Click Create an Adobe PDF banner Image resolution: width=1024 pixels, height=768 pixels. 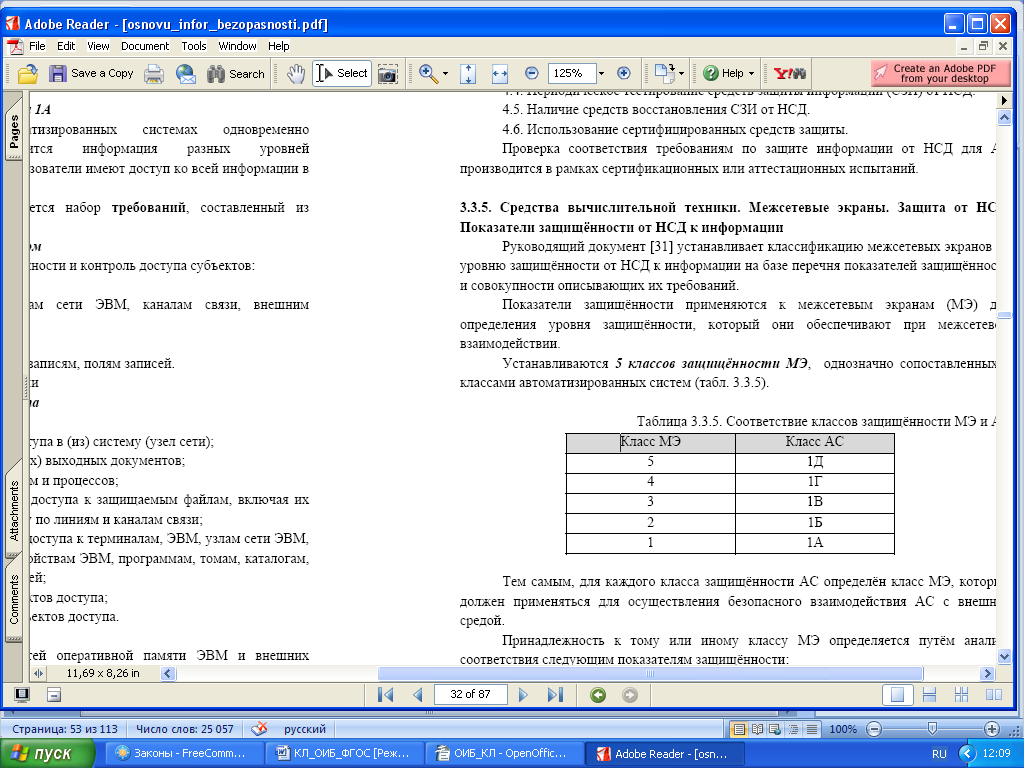pyautogui.click(x=939, y=73)
